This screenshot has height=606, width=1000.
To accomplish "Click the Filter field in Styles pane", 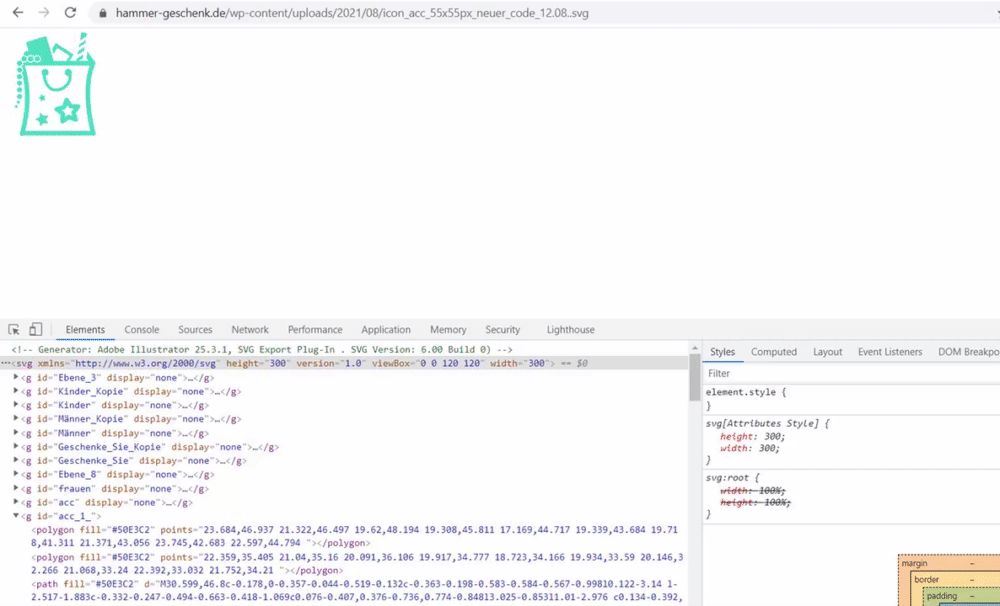I will point(851,373).
